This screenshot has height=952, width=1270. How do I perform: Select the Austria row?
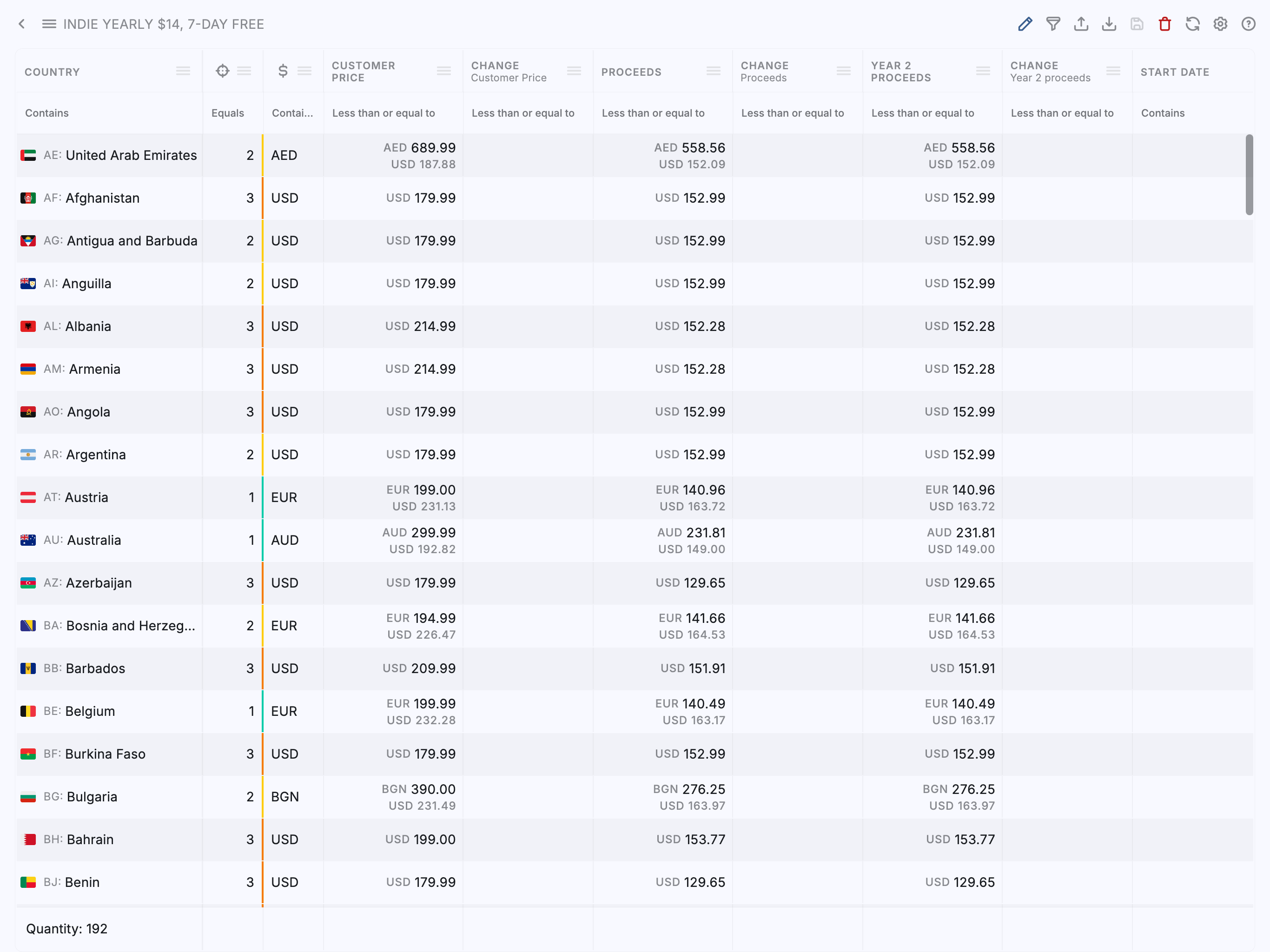tap(86, 497)
